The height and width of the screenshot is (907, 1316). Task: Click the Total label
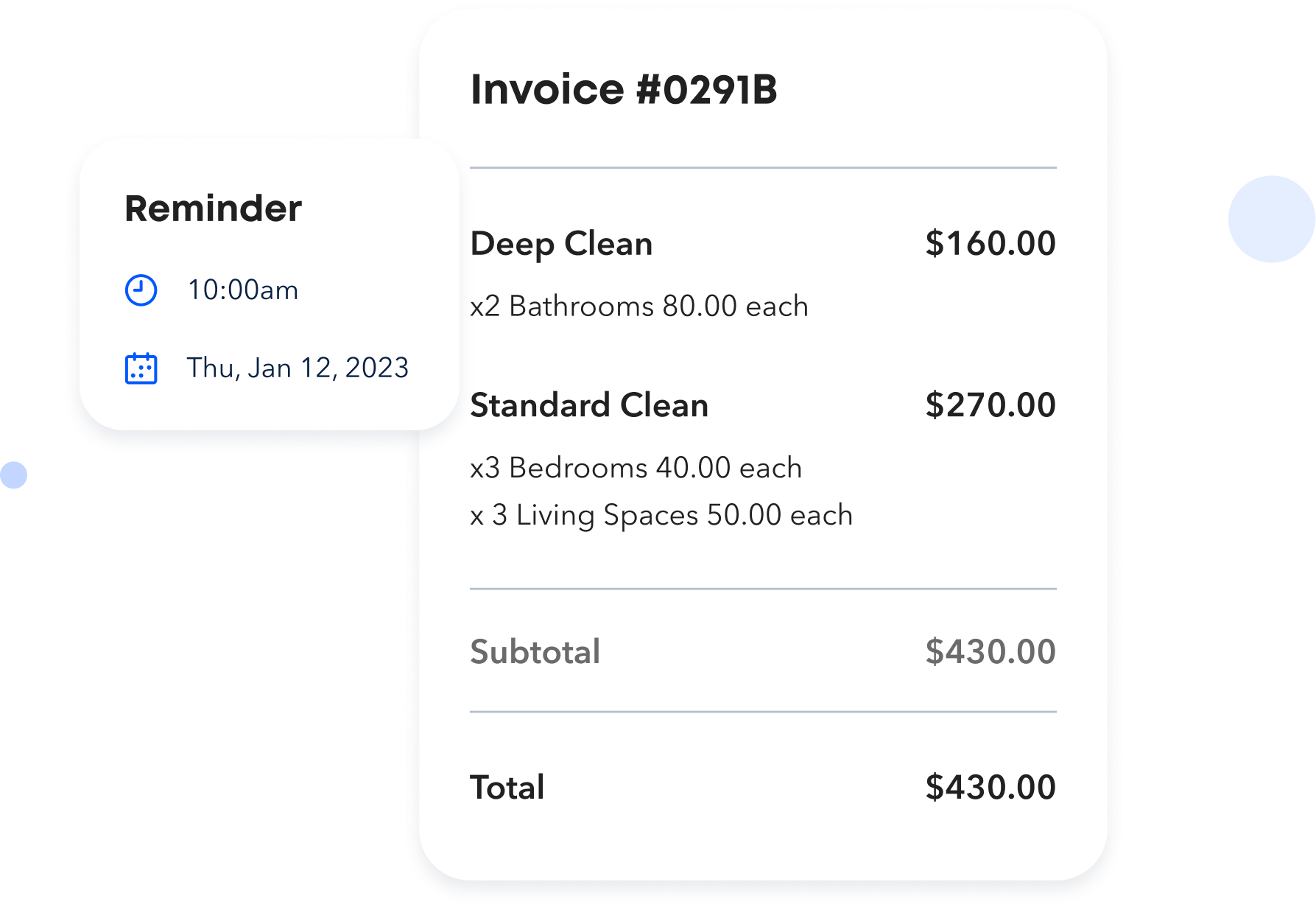click(507, 788)
